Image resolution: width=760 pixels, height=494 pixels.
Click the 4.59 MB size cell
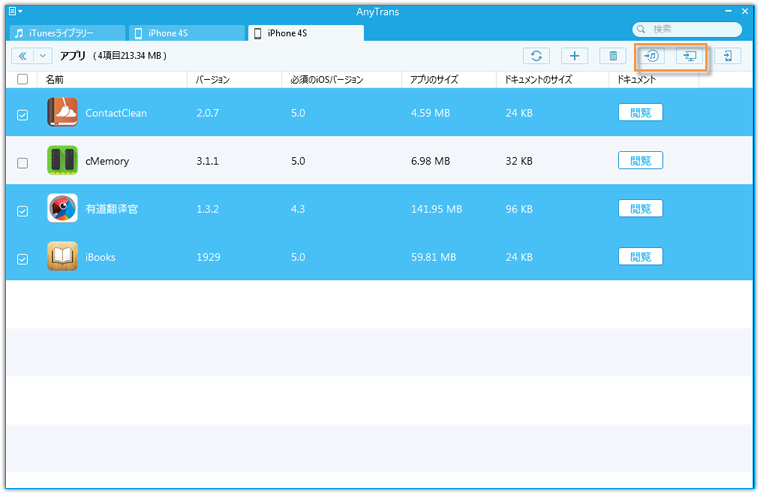point(430,113)
